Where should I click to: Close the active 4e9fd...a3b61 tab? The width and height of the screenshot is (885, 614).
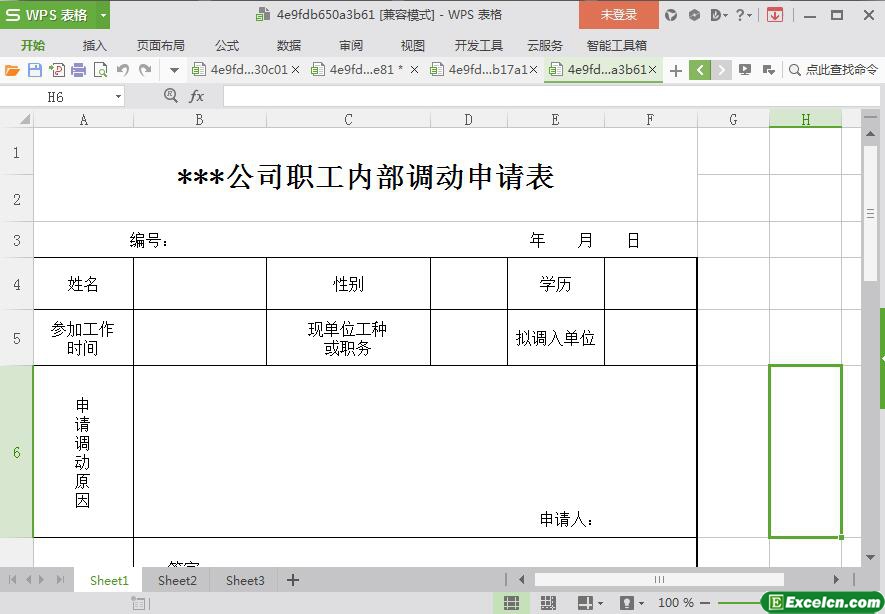click(652, 69)
